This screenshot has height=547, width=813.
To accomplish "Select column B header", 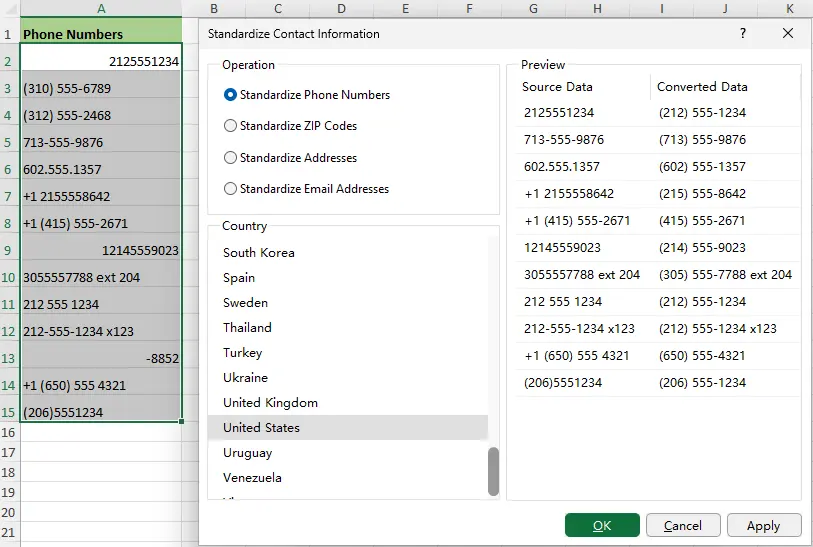I will (x=214, y=8).
